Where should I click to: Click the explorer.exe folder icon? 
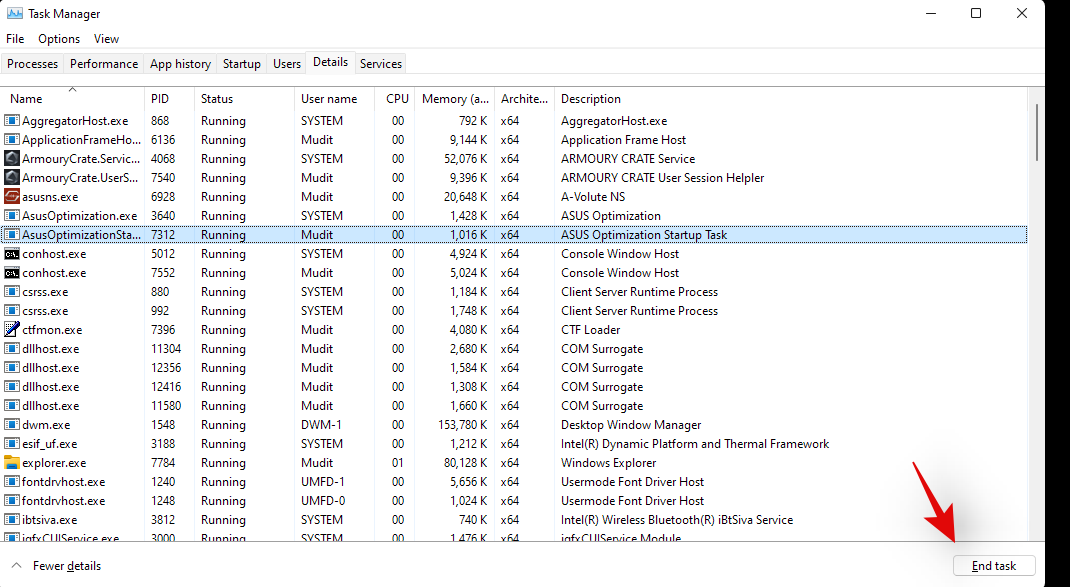click(12, 463)
